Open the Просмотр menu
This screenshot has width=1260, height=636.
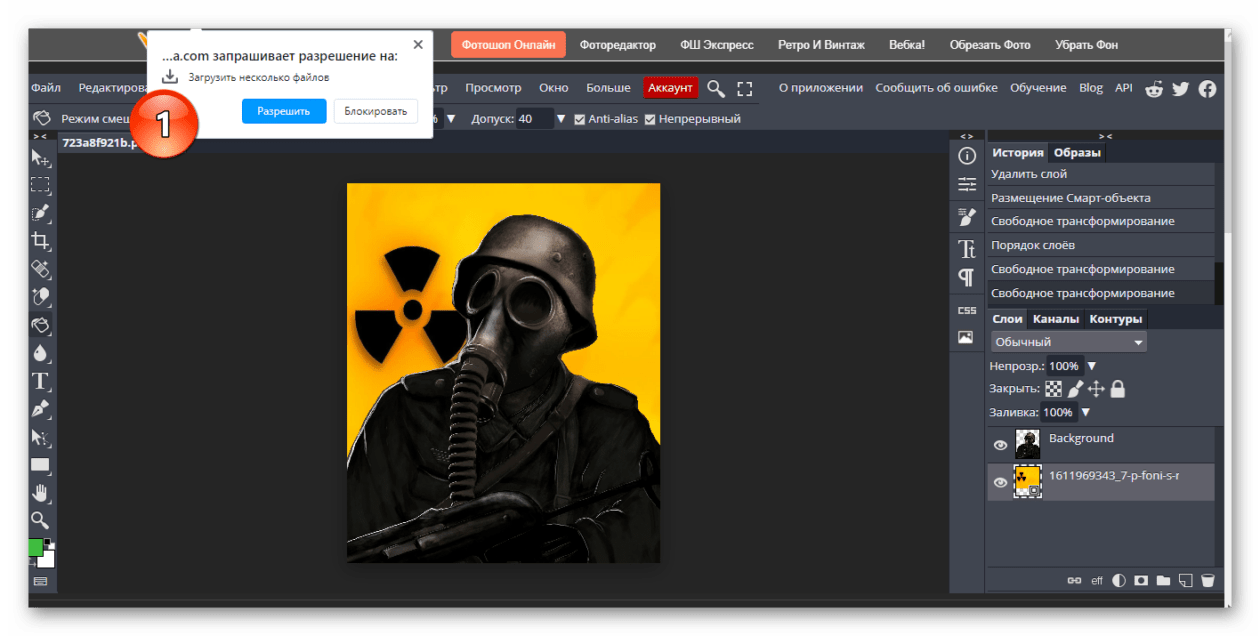pyautogui.click(x=493, y=88)
